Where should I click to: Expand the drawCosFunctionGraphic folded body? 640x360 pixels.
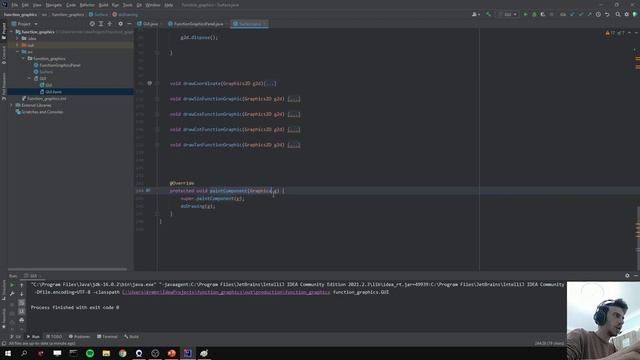[294, 115]
